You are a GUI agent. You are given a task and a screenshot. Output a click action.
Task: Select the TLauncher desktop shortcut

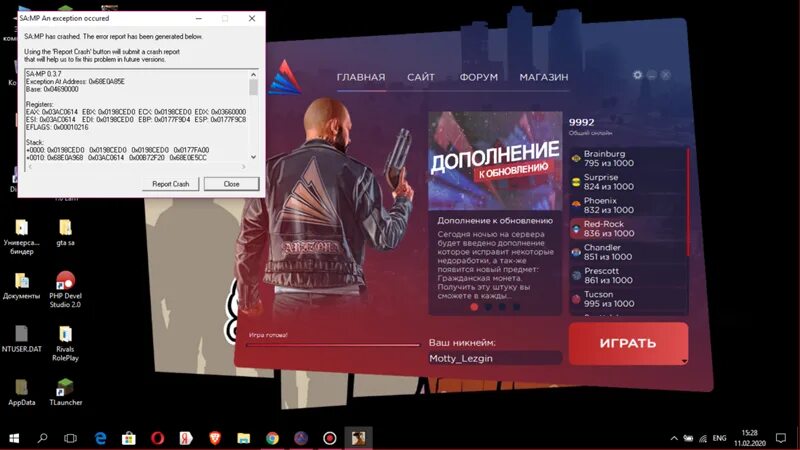[65, 392]
